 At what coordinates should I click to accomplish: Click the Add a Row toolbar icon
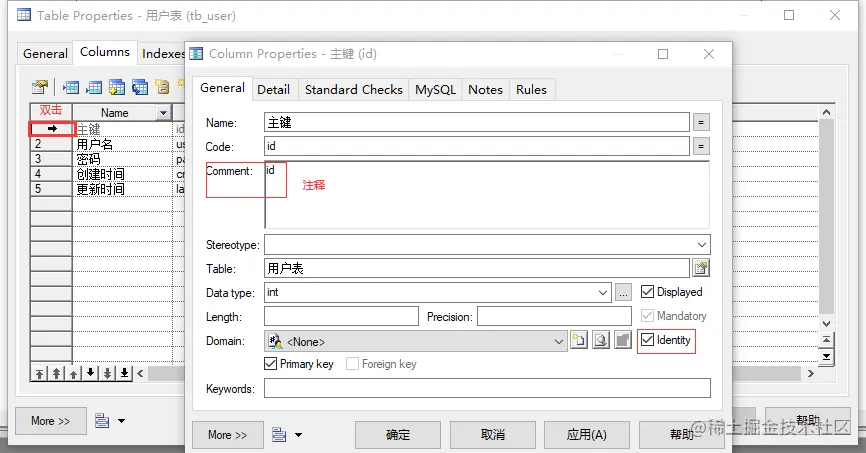click(94, 87)
